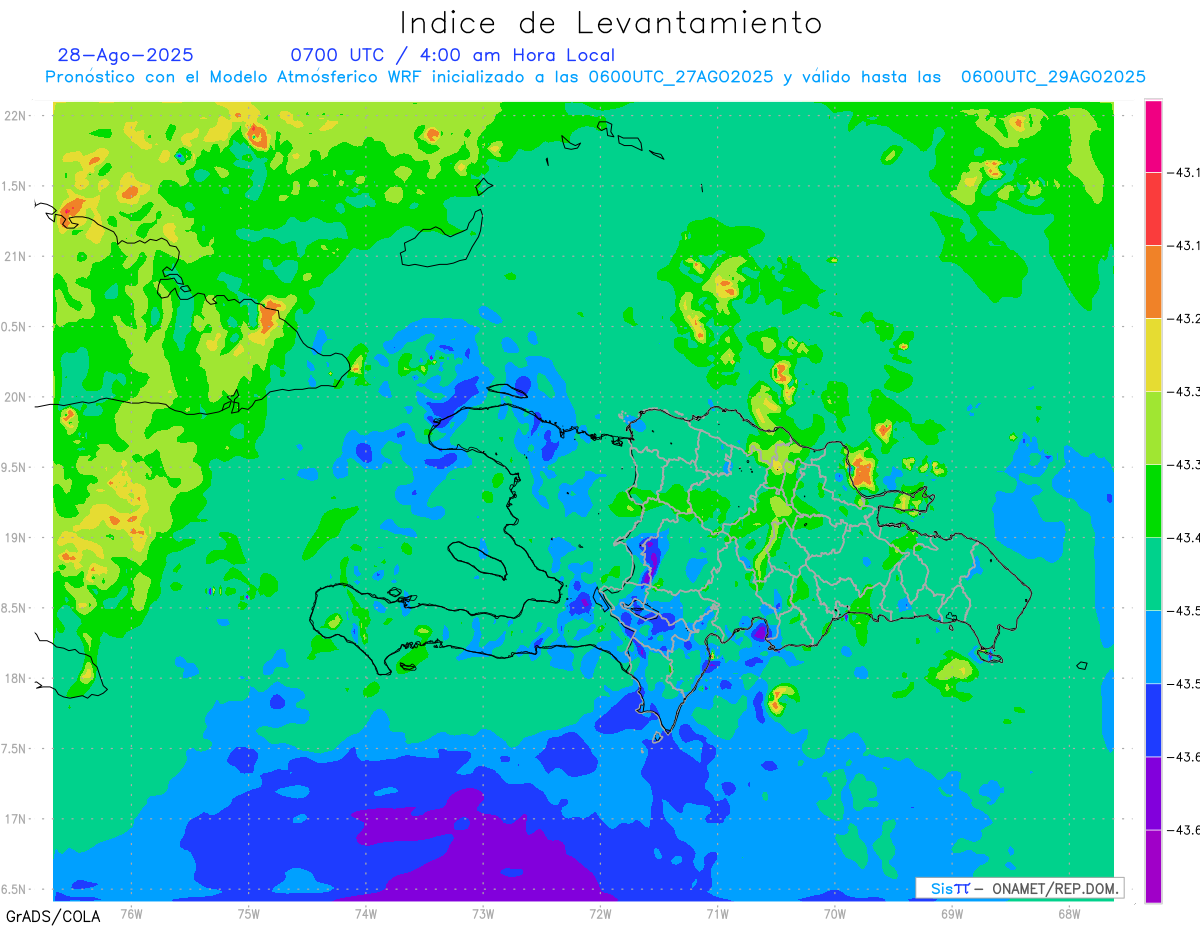The image size is (1200, 927).
Task: Click the time '0700 UTC / 4:00 am Hora Local'
Action: (453, 55)
